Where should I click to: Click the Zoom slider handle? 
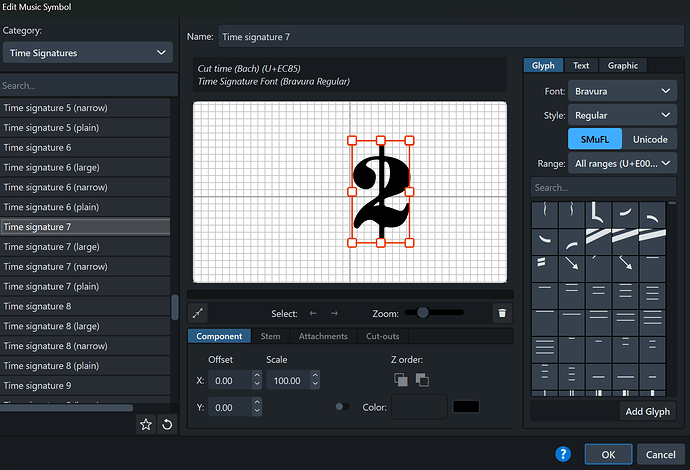[x=423, y=313]
